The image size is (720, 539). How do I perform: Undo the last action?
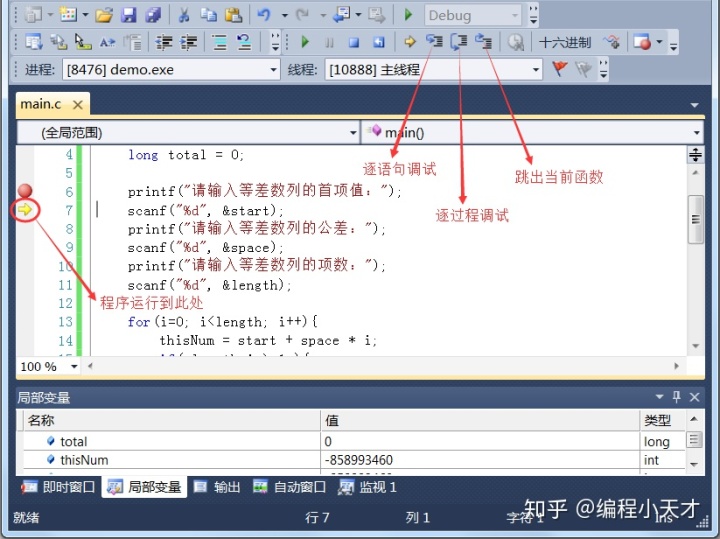click(264, 15)
